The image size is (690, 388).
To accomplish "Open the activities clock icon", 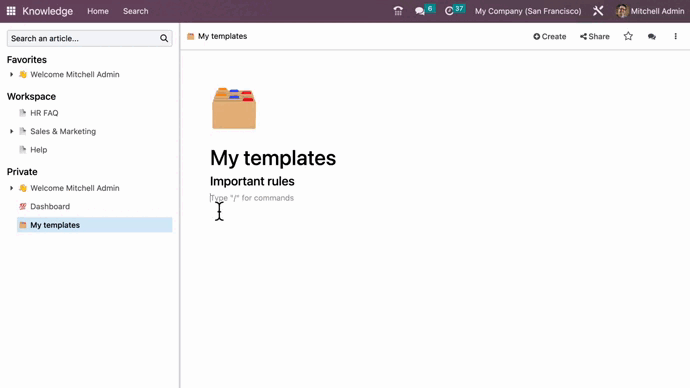I will (449, 11).
